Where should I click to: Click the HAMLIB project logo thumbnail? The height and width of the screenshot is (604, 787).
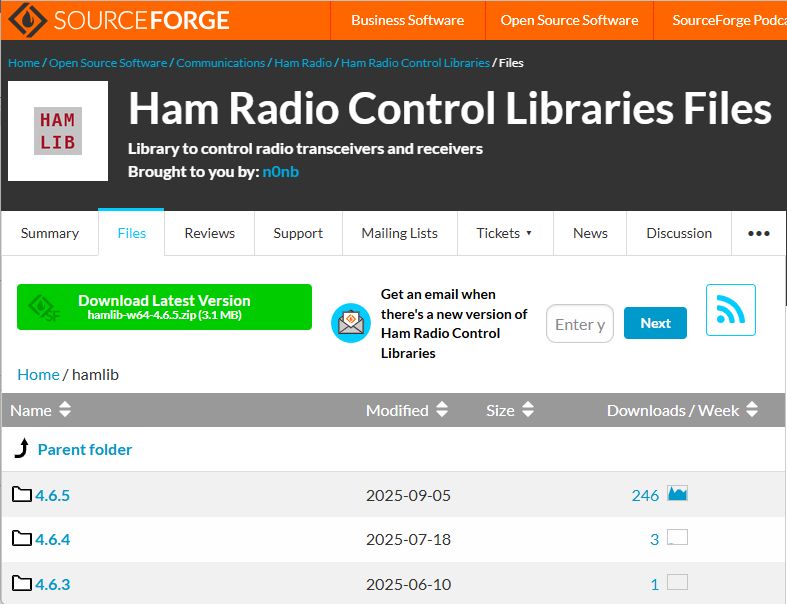[x=58, y=131]
